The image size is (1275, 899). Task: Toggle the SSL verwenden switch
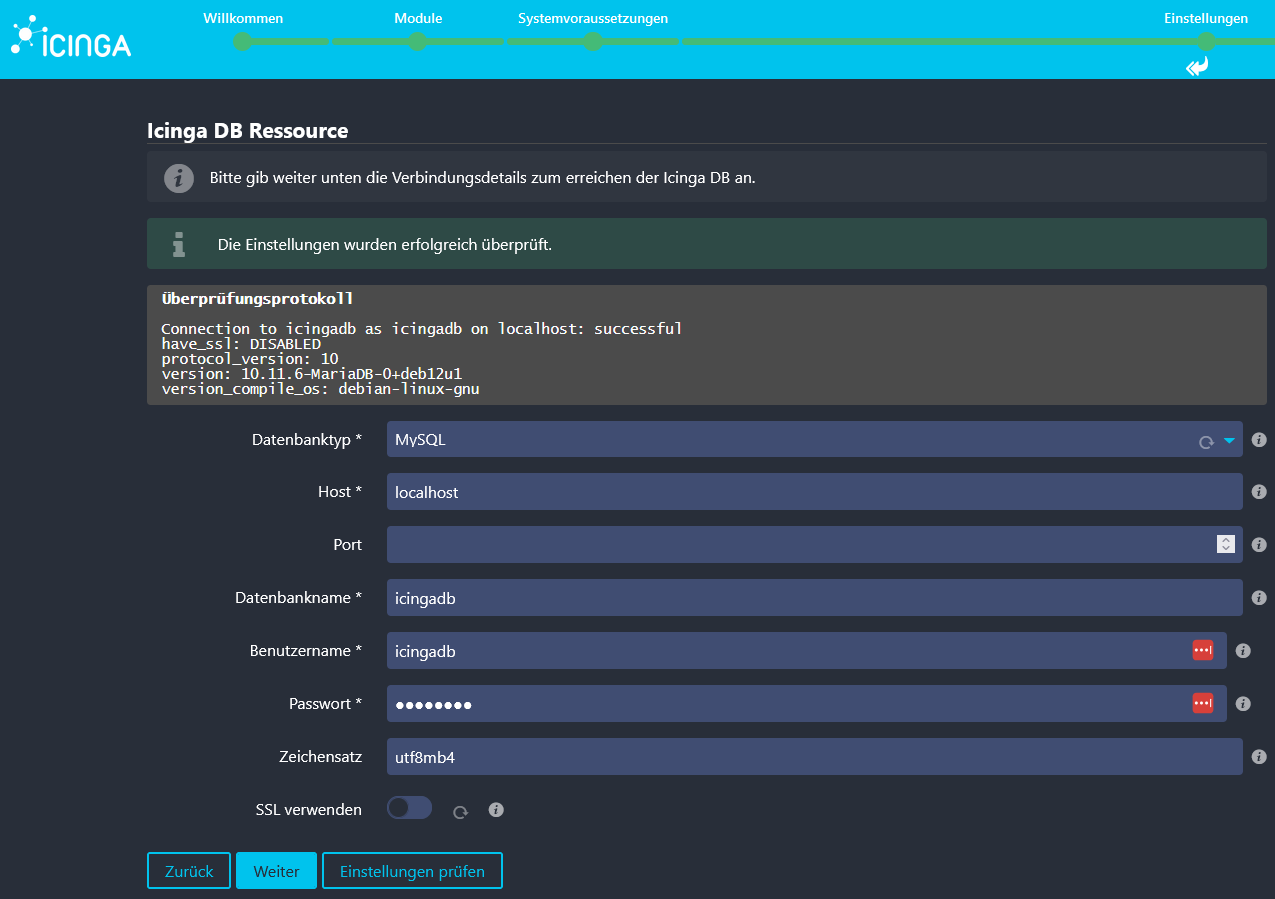pyautogui.click(x=409, y=808)
